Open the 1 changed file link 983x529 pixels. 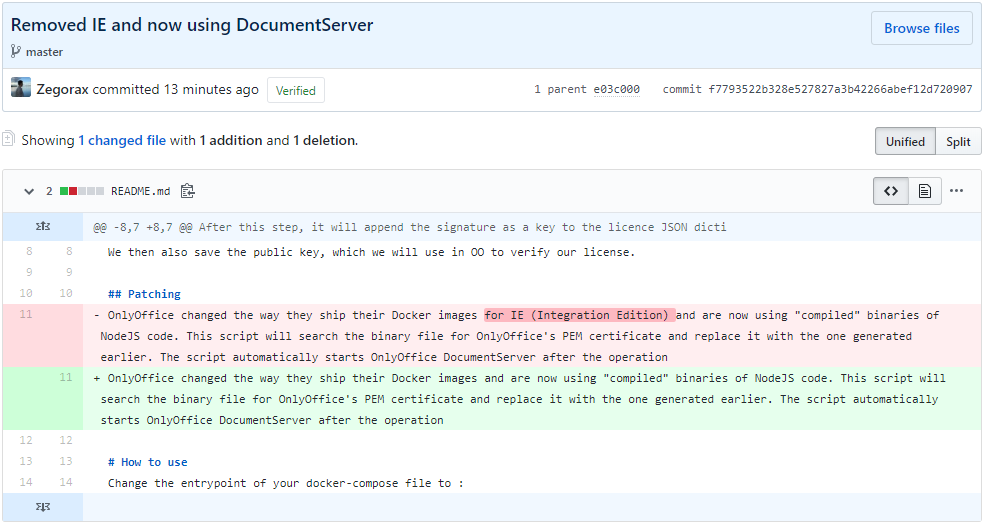(x=122, y=140)
